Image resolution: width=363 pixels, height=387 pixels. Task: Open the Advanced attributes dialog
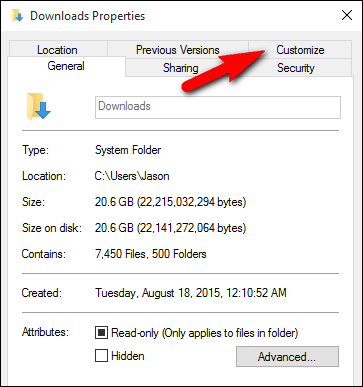coord(287,357)
